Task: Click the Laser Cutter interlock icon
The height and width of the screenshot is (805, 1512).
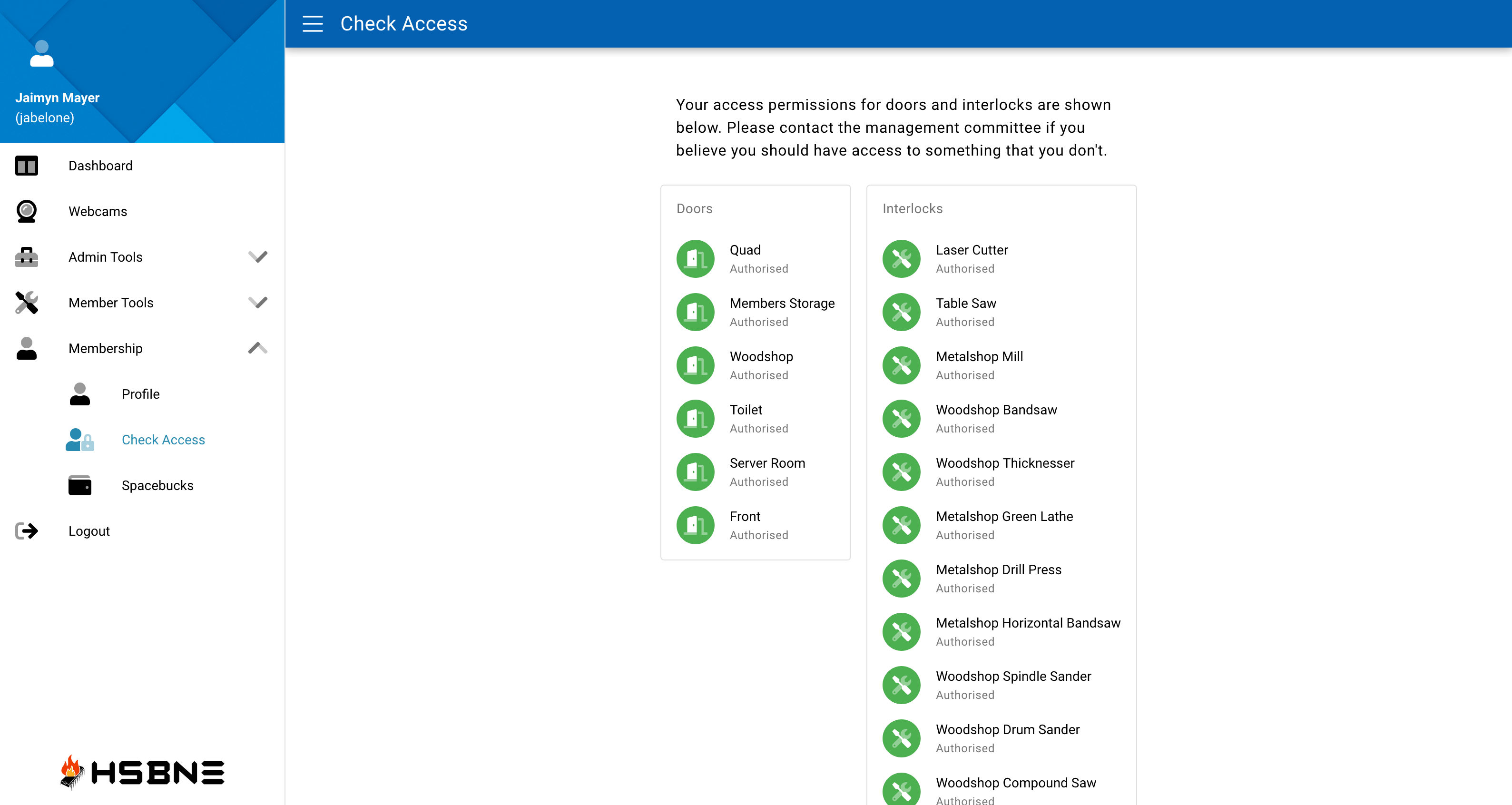Action: [901, 258]
